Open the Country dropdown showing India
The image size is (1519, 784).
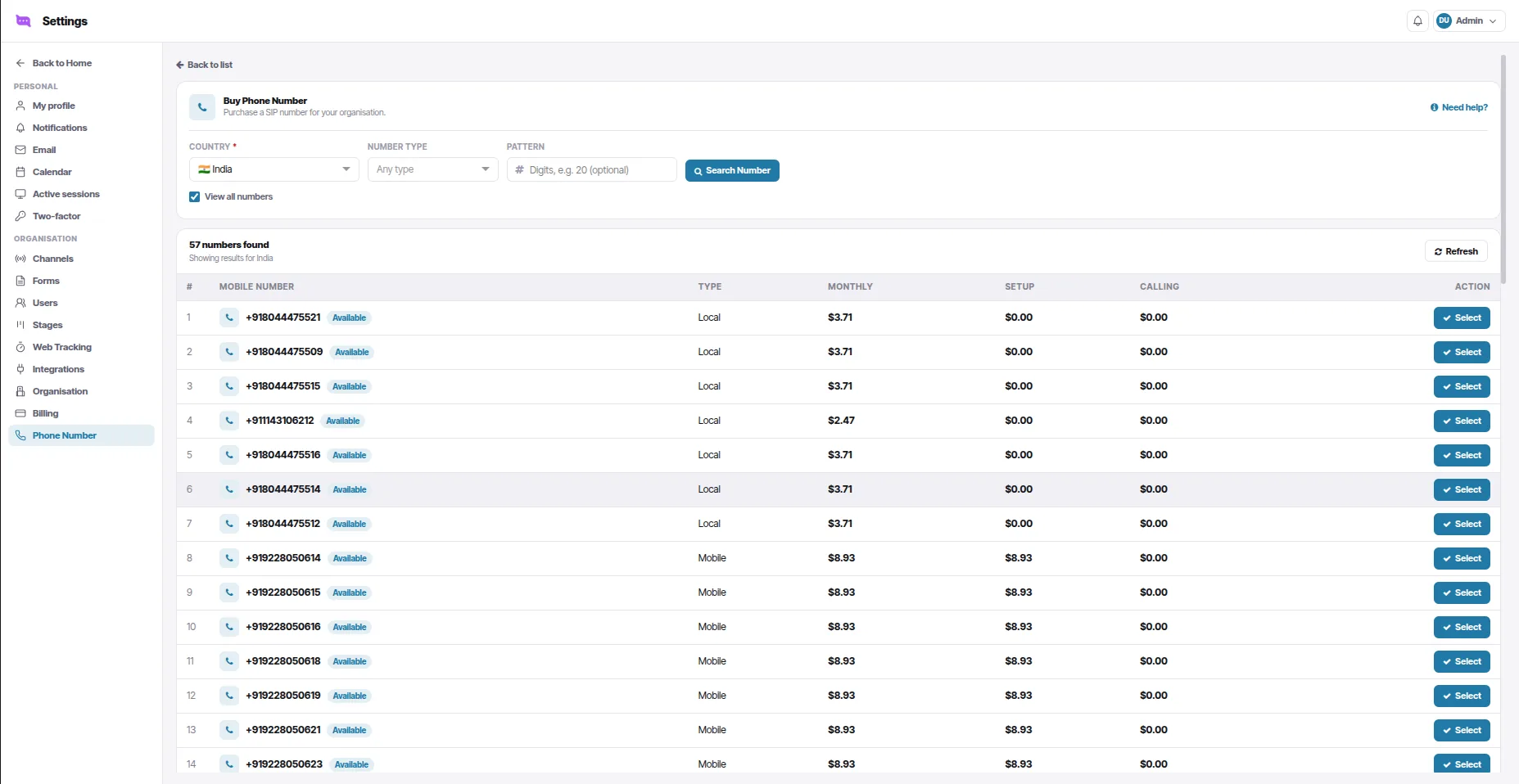274,169
